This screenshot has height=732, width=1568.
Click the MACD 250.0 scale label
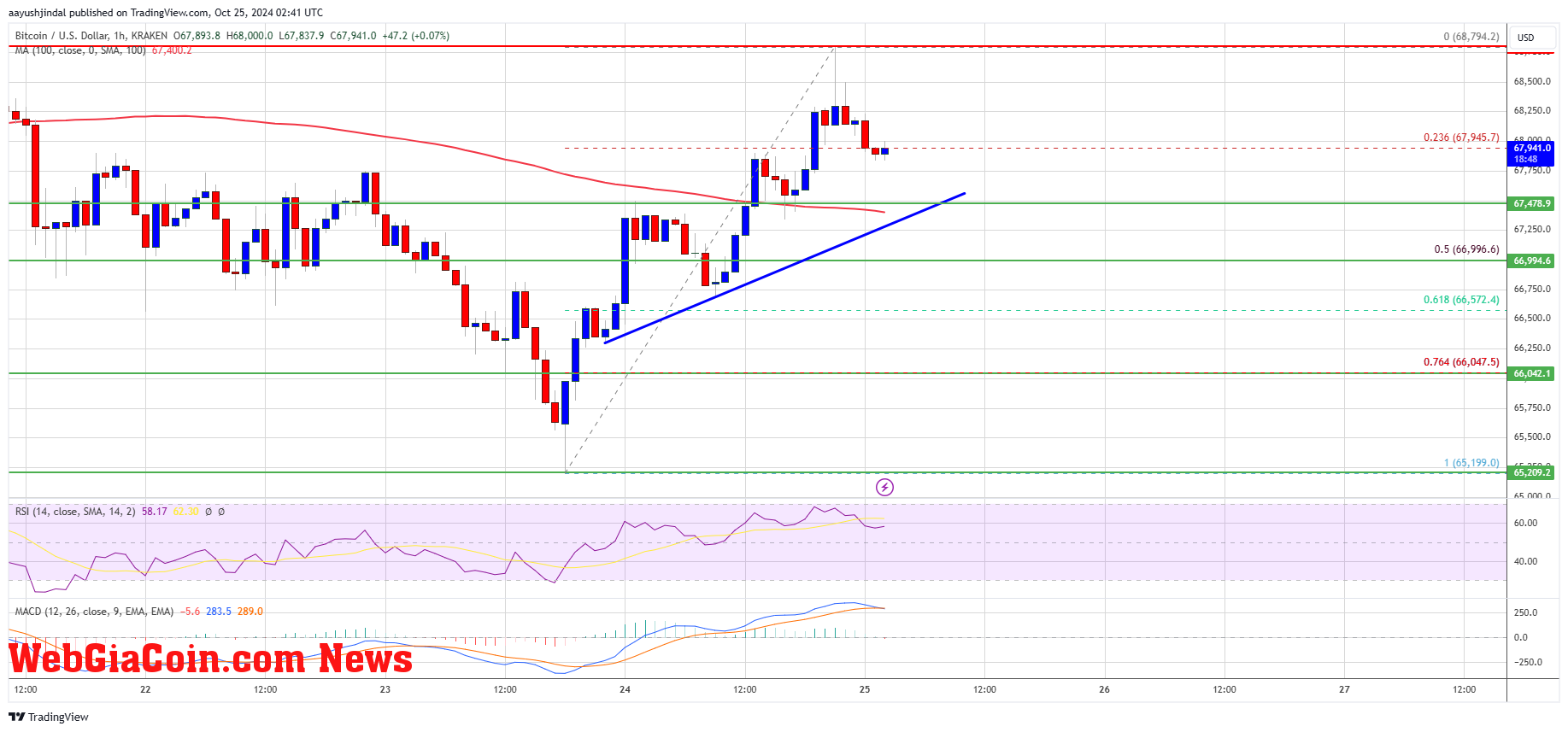(x=1525, y=612)
